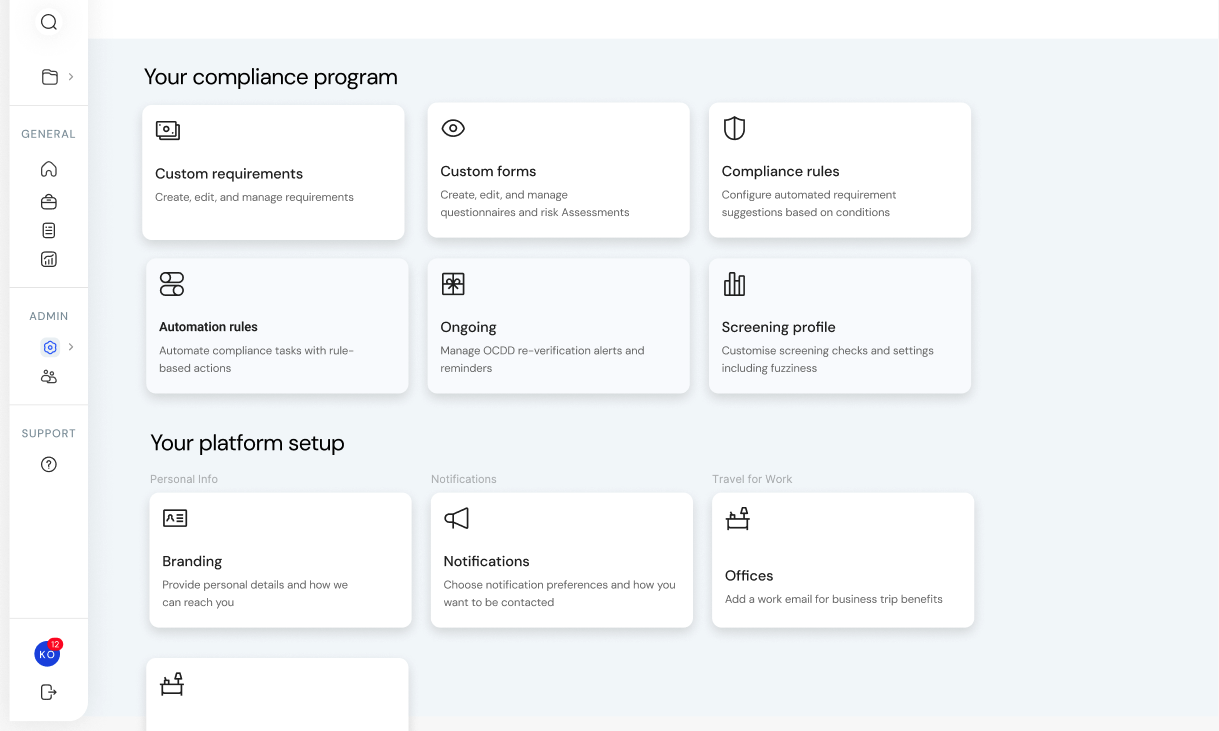The height and width of the screenshot is (731, 1219).
Task: Click the Notifications megaphone icon
Action: tap(456, 518)
